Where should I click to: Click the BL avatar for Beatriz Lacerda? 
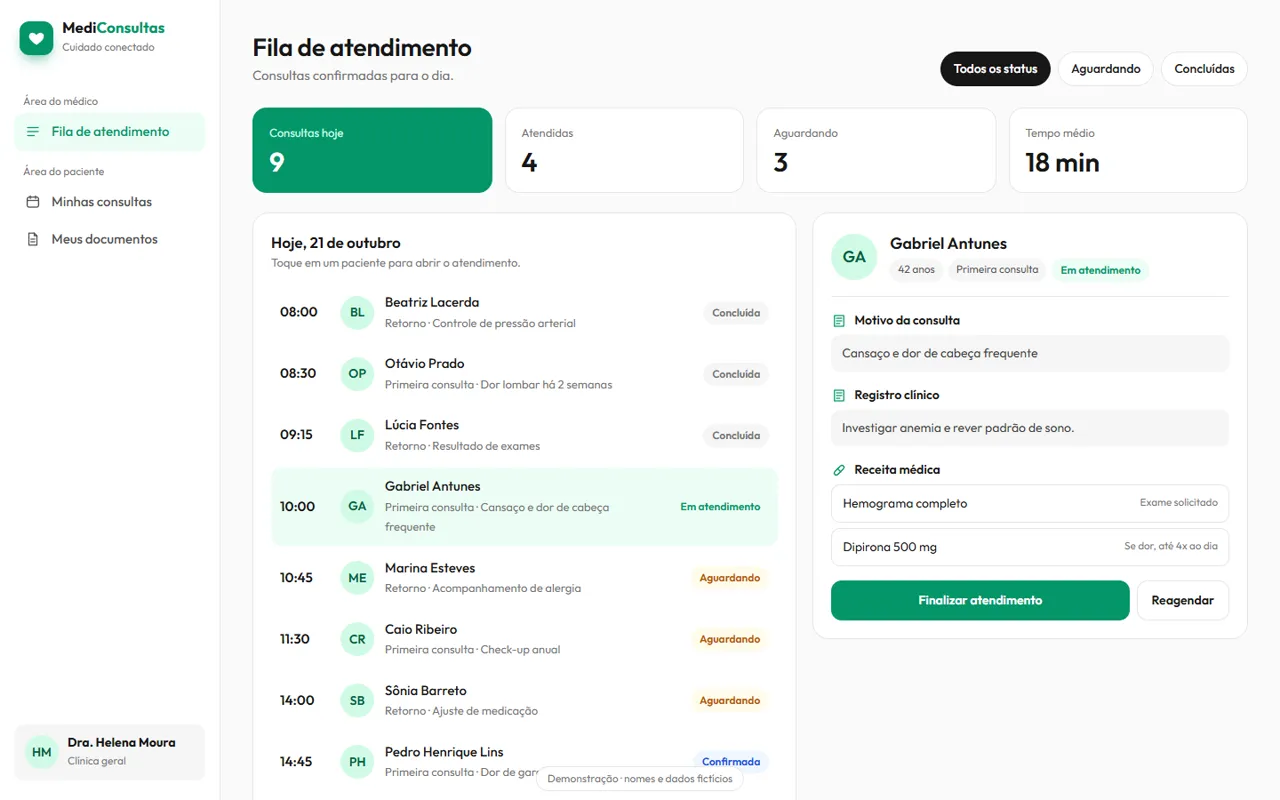pos(357,313)
